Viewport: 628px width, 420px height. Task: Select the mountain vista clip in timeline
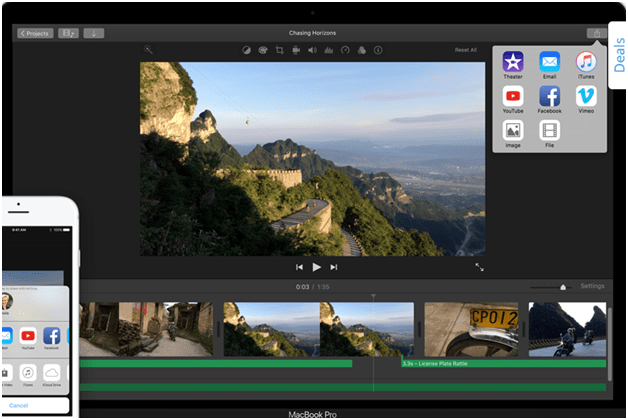(x=319, y=329)
